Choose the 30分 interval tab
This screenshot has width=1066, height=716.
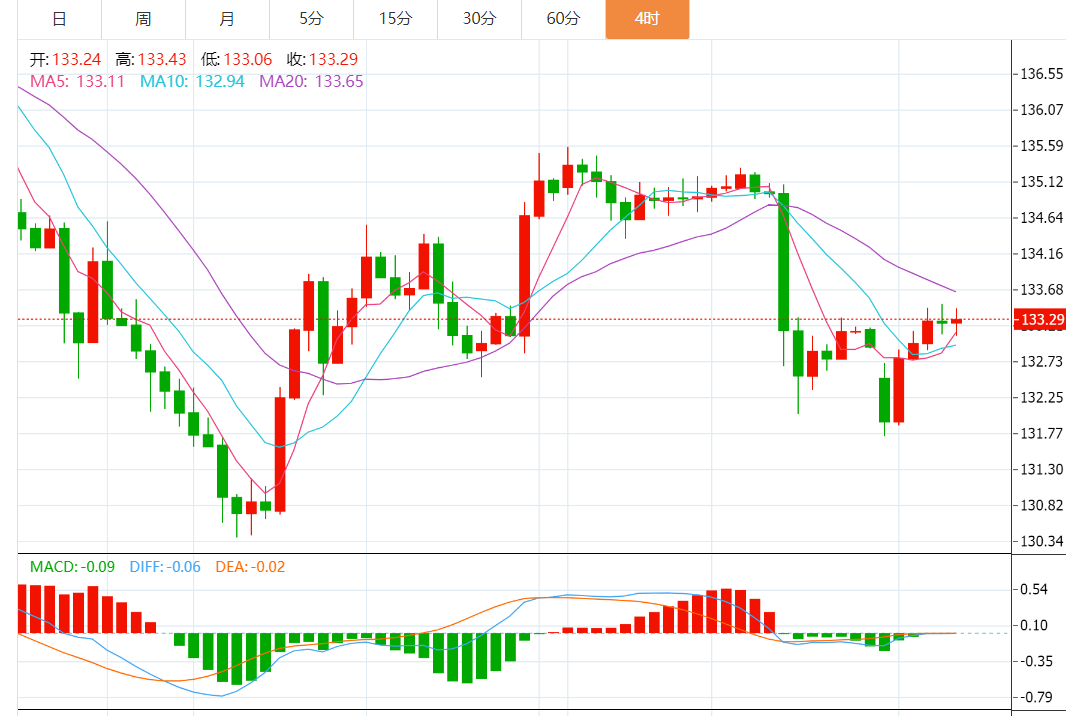(x=479, y=19)
